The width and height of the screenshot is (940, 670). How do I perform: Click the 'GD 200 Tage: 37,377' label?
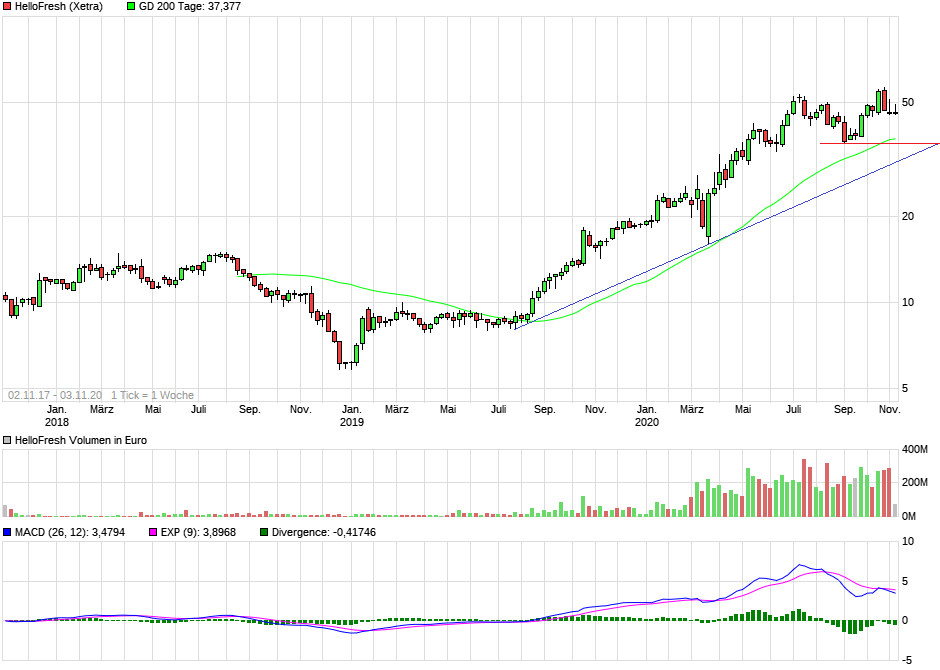click(190, 7)
